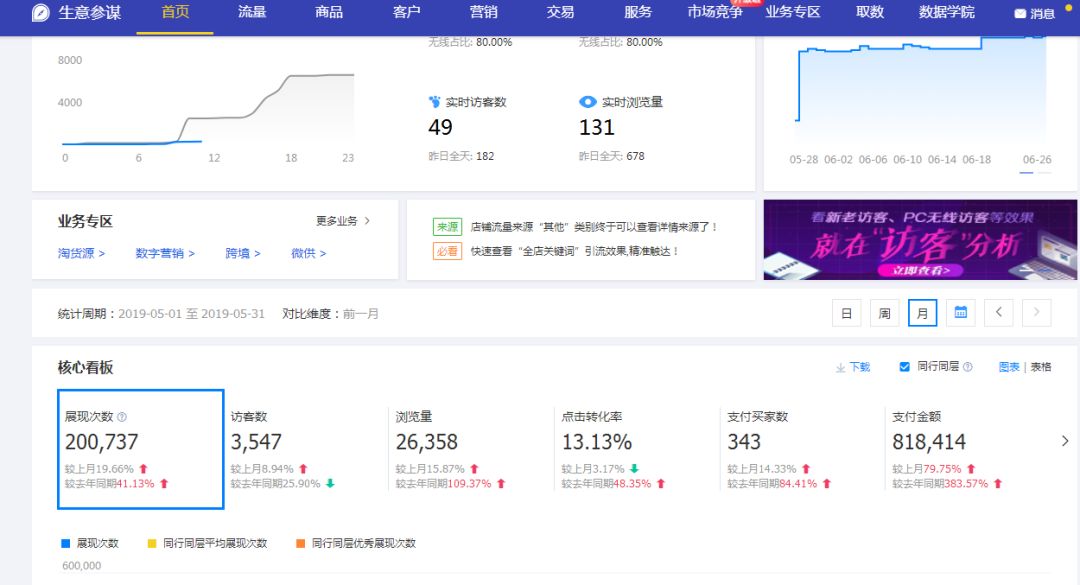This screenshot has width=1080, height=585.
Task: Switch statistics period to 日
Action: (x=846, y=313)
